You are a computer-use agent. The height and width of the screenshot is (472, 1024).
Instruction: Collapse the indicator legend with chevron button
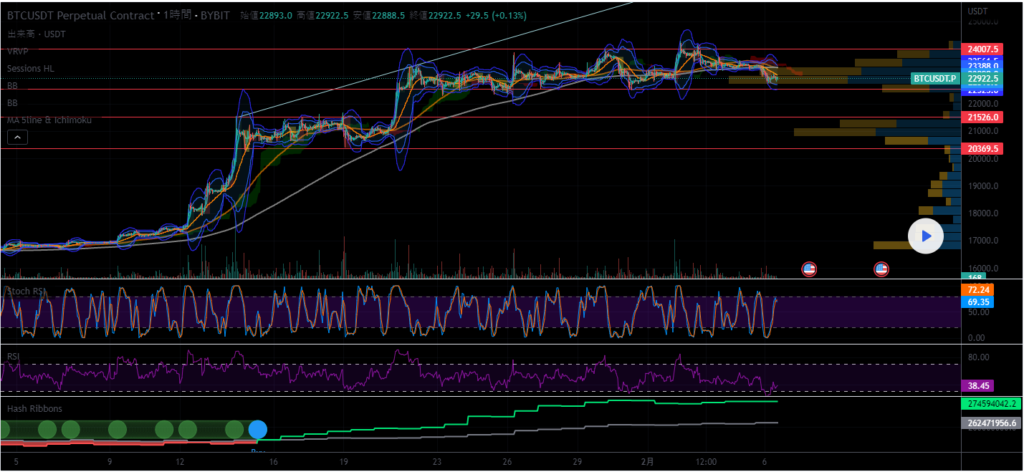(x=18, y=138)
